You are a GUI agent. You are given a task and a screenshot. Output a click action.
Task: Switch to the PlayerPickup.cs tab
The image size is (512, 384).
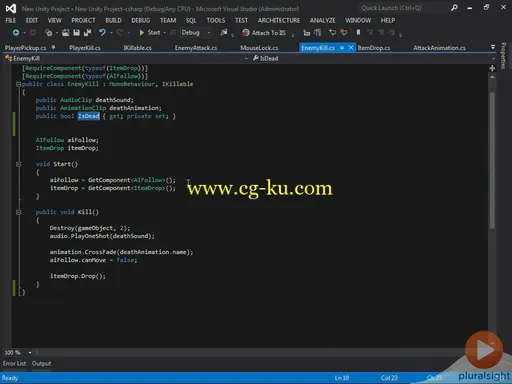point(25,48)
